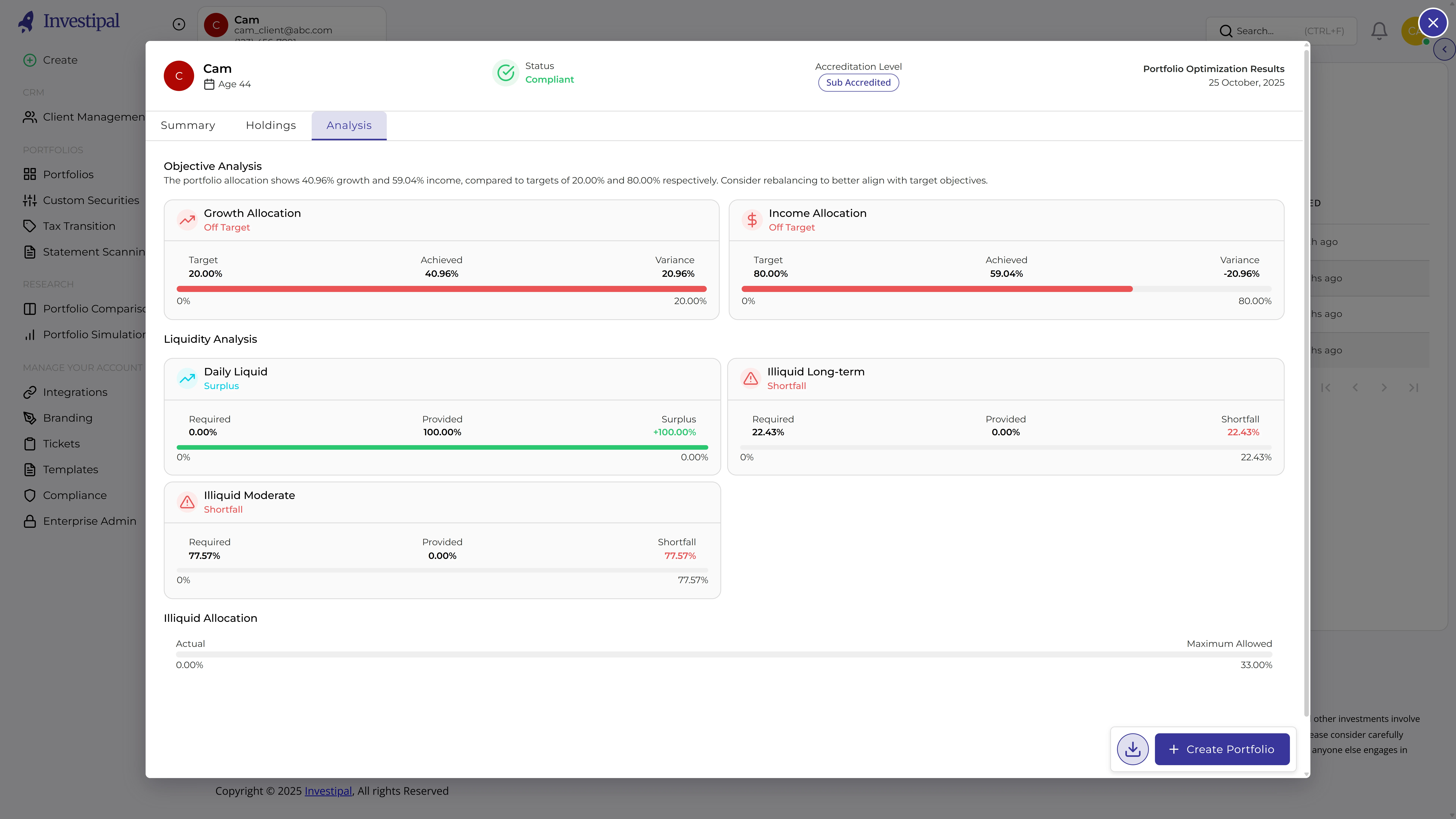Click the Income Allocation dollar icon
This screenshot has width=1456, height=819.
[752, 220]
